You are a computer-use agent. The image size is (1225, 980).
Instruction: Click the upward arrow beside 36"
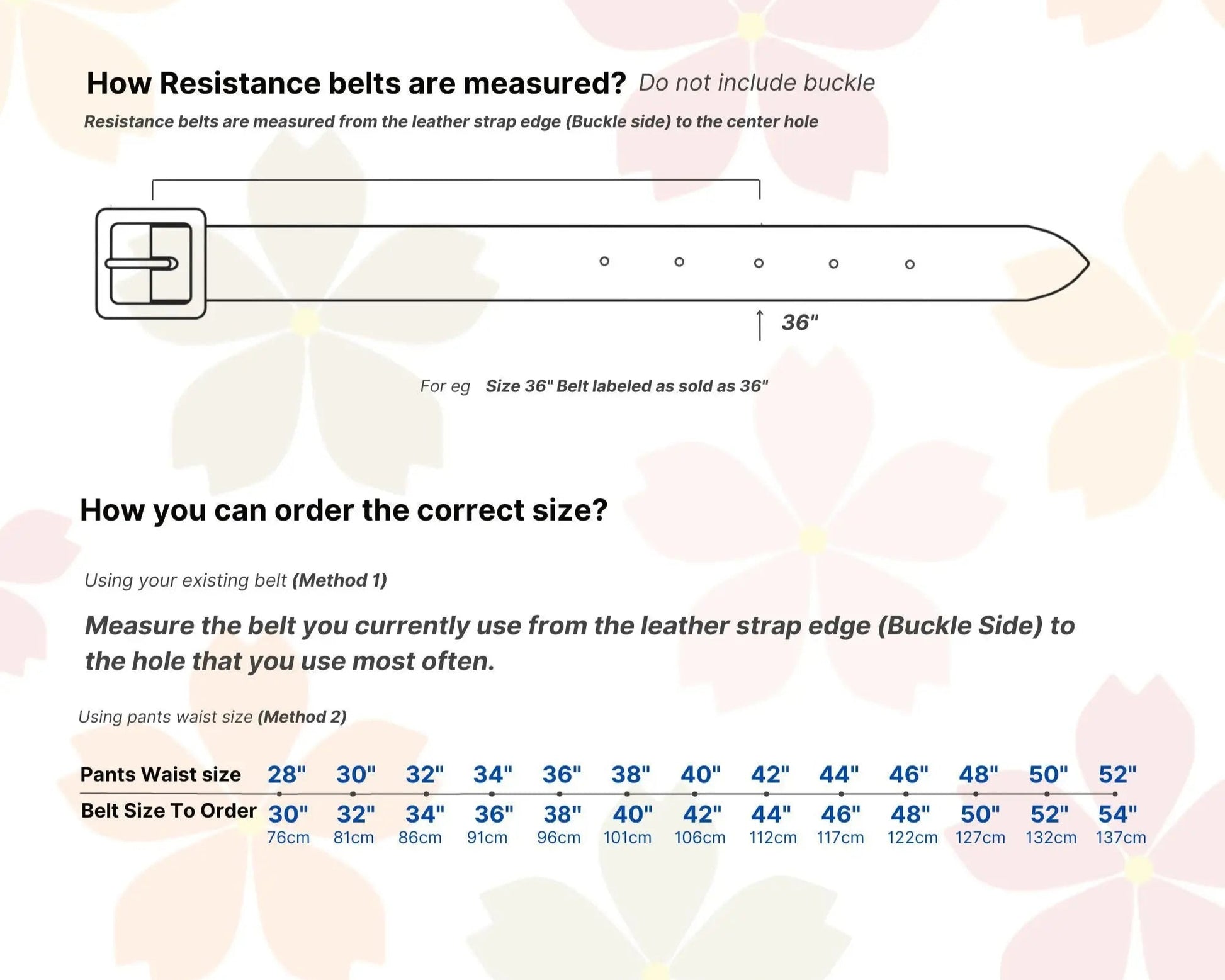point(760,325)
